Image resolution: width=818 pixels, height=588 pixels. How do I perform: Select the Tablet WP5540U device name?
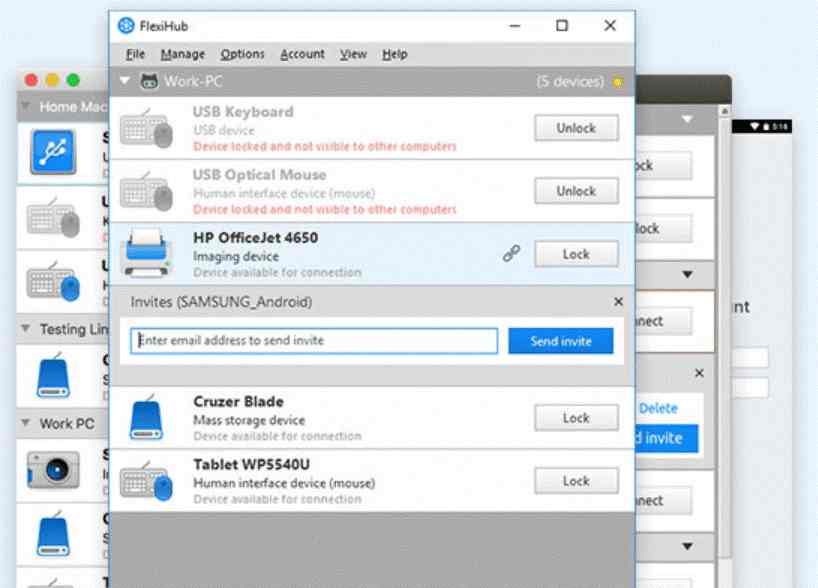251,464
